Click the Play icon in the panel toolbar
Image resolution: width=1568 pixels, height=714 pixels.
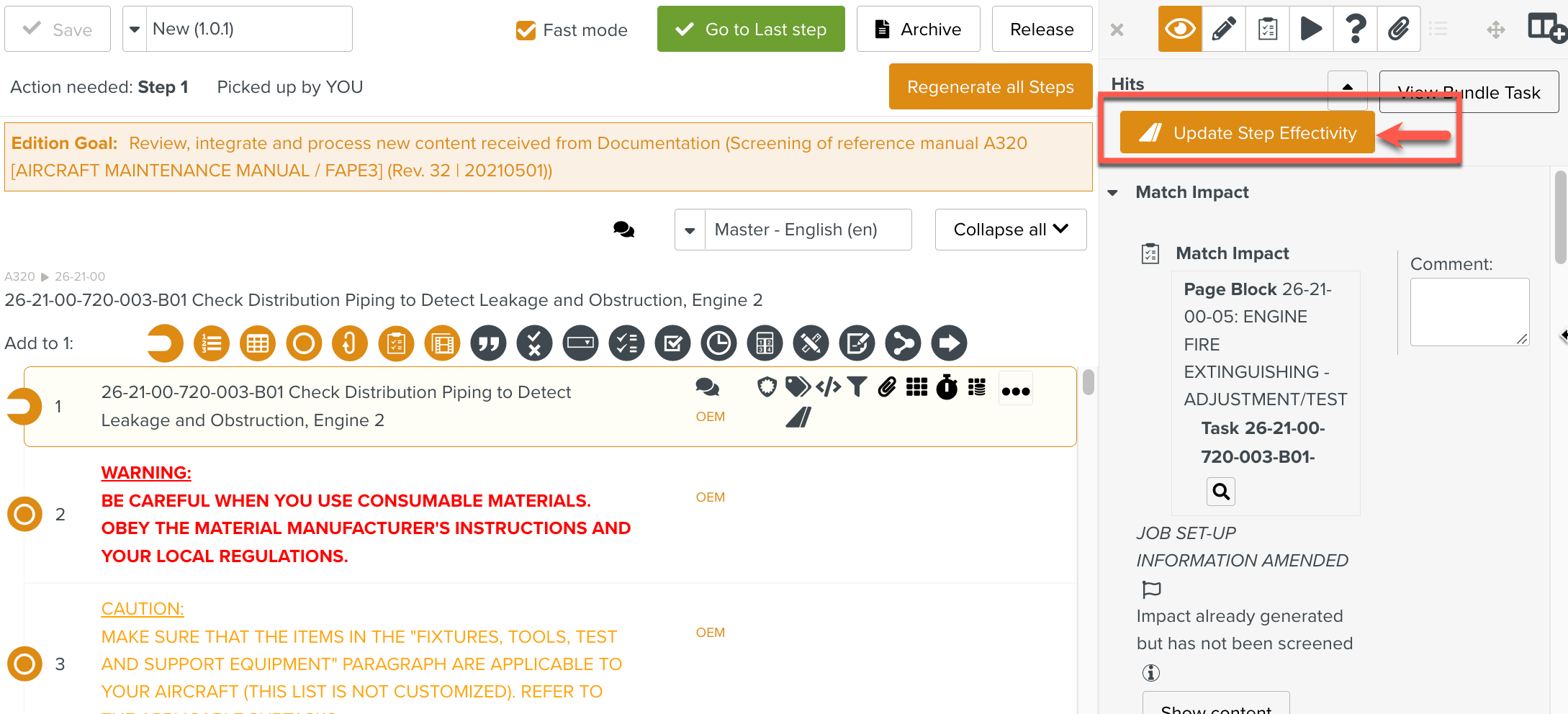[x=1311, y=29]
